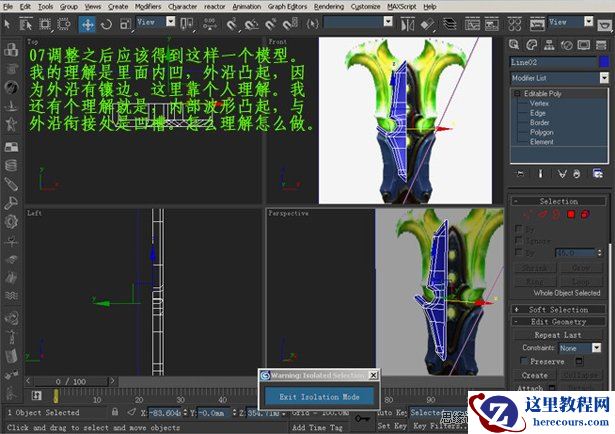
Task: Open the Customize menu
Action: 365,7
